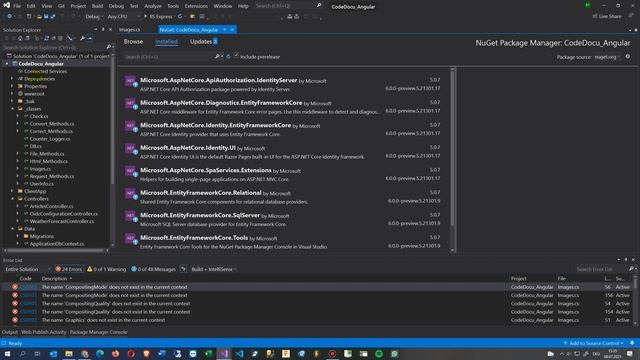640x360 pixels.
Task: Open the Add to Source Control menu
Action: [594, 343]
